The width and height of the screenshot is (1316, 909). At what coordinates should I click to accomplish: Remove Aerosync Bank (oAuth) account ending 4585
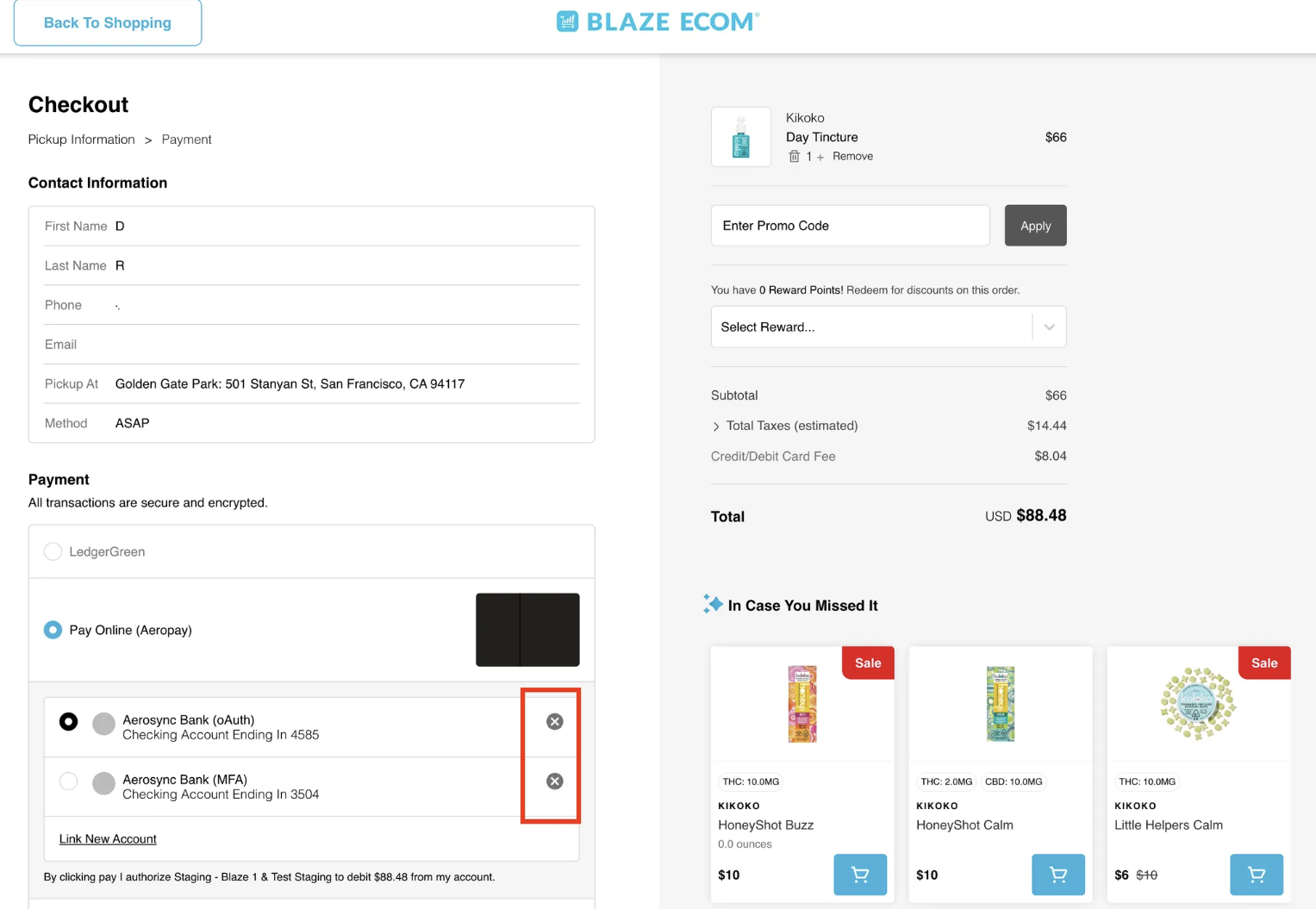555,721
